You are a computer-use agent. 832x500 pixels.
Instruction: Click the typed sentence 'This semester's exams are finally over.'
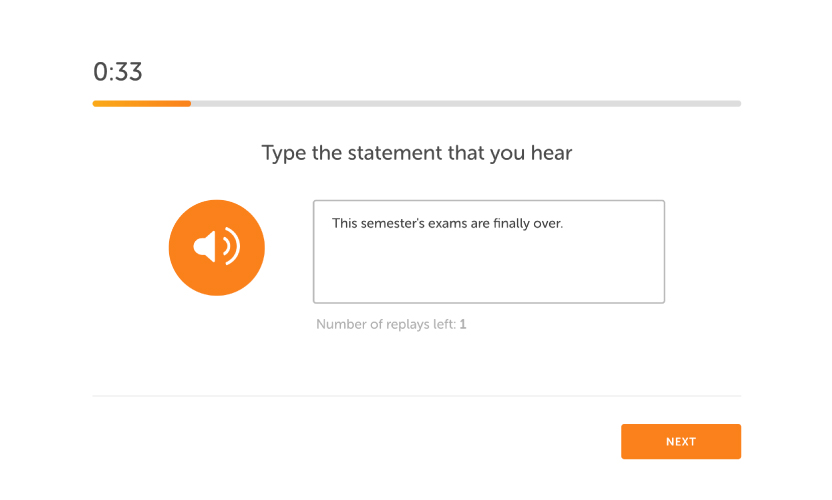tap(447, 223)
